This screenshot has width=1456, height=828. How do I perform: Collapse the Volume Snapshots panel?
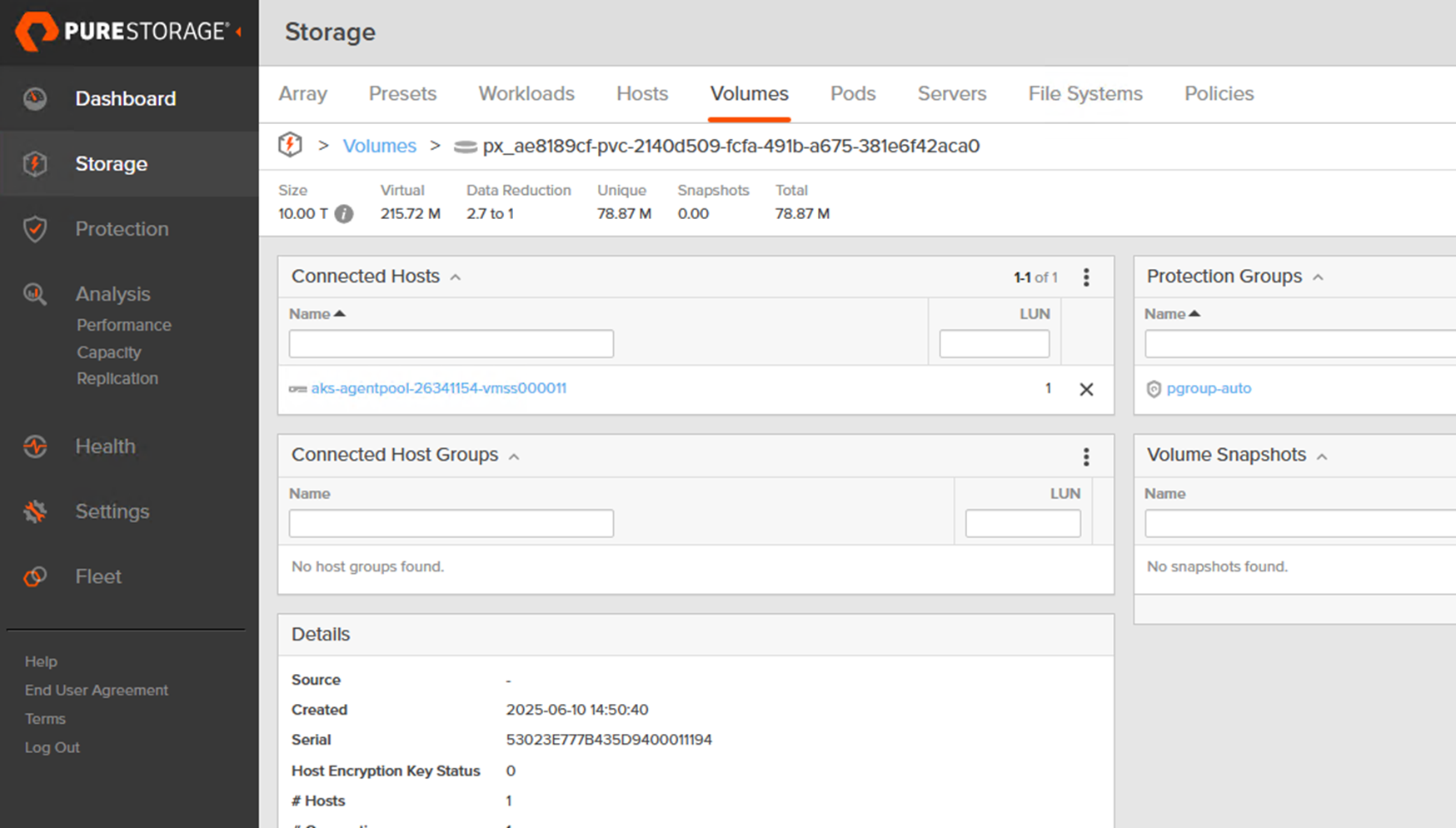(1322, 456)
